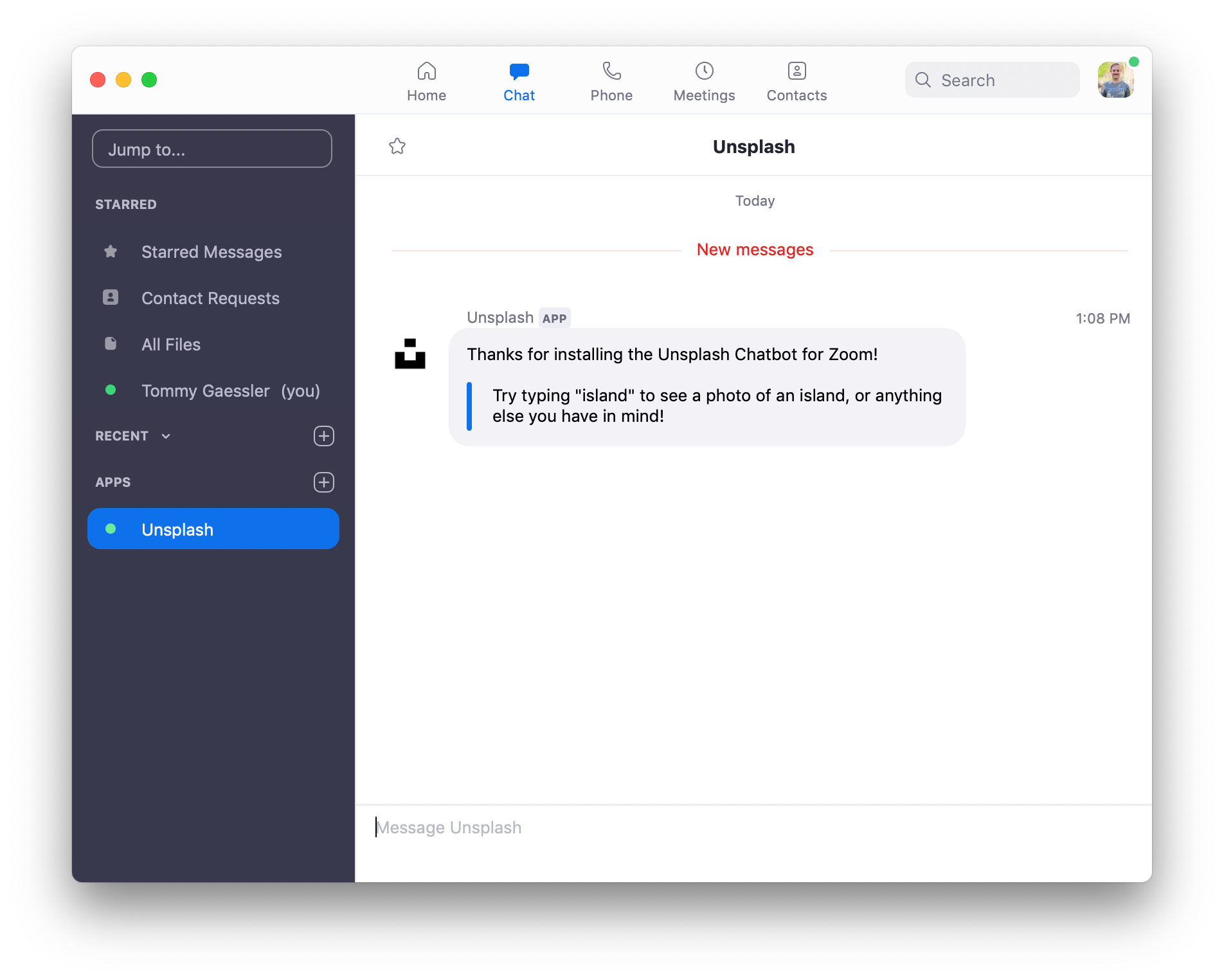
Task: Open the Phone tab
Action: click(611, 82)
